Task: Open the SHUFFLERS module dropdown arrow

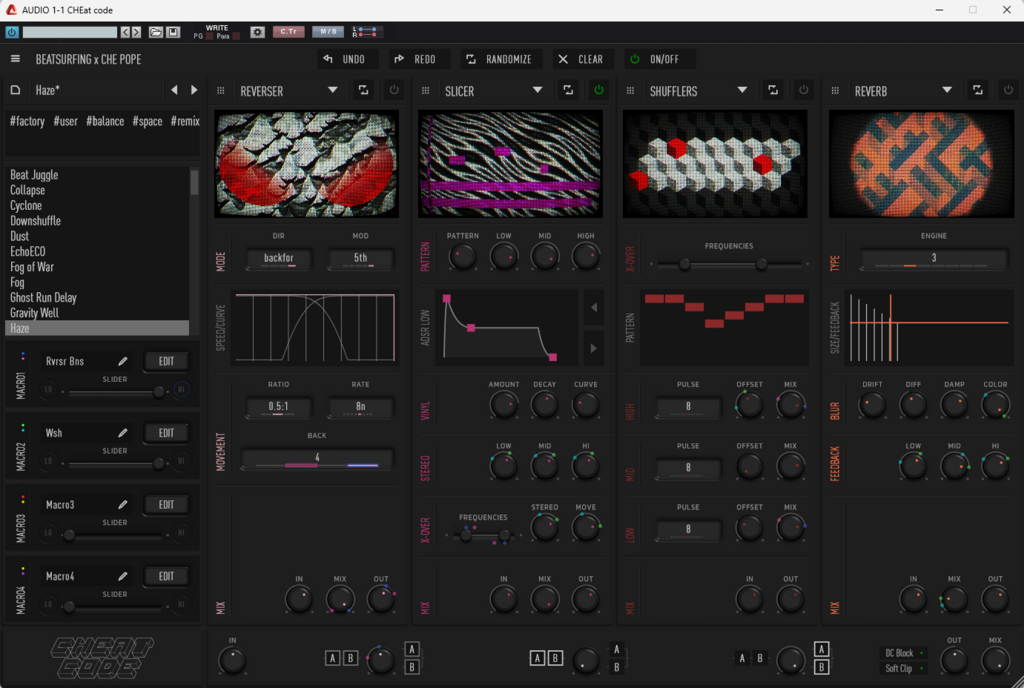Action: (x=742, y=90)
